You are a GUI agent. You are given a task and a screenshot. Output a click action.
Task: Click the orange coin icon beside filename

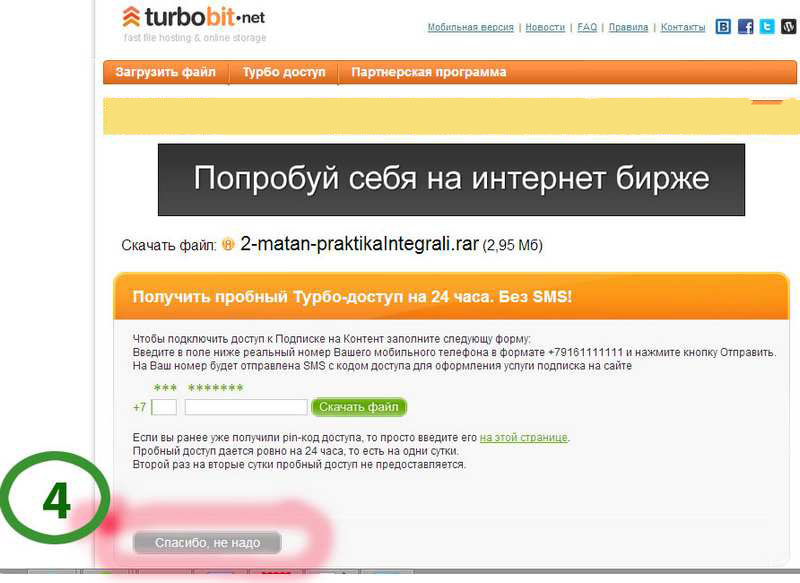(x=228, y=245)
